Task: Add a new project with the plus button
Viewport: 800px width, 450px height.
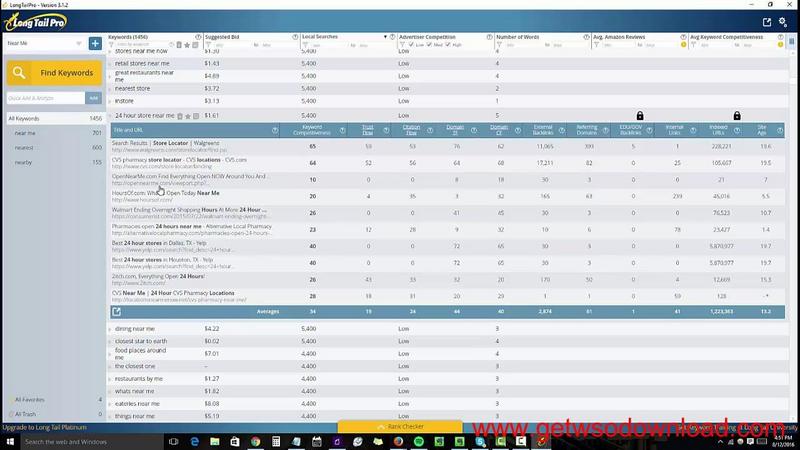Action: 95,43
